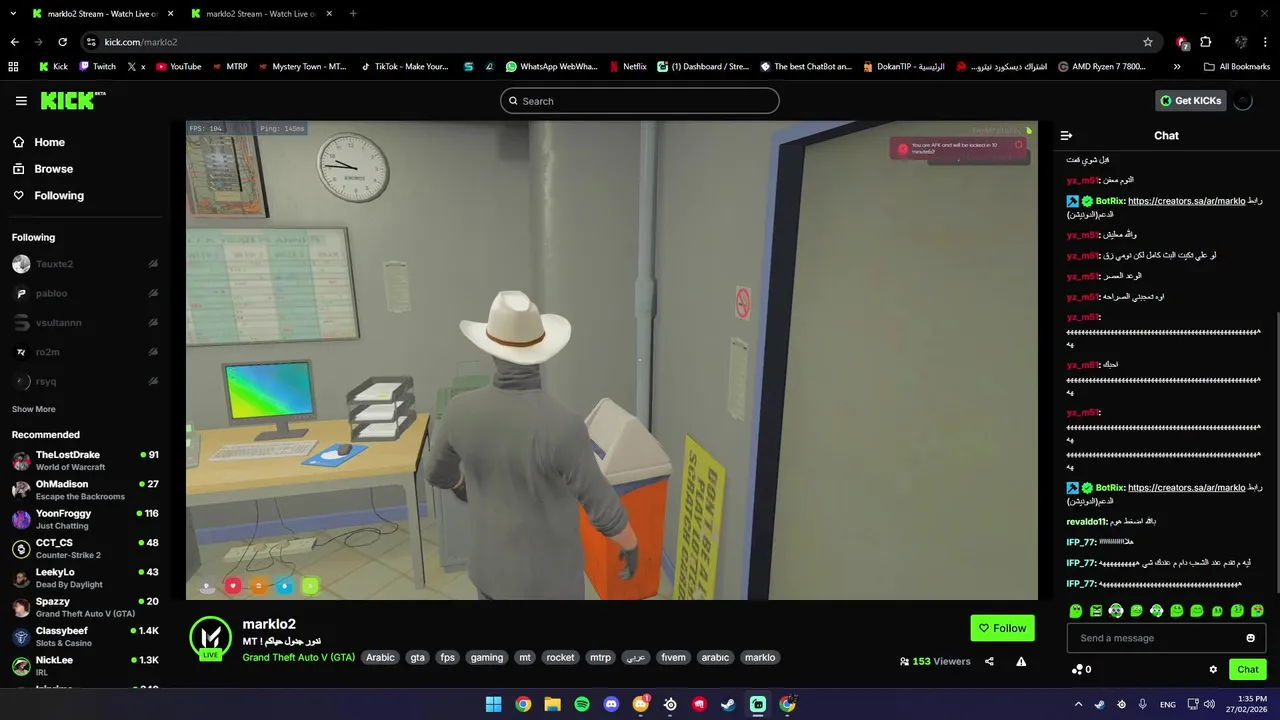Open TheLostDrake recommended channel
This screenshot has width=1280, height=720.
[x=85, y=461]
